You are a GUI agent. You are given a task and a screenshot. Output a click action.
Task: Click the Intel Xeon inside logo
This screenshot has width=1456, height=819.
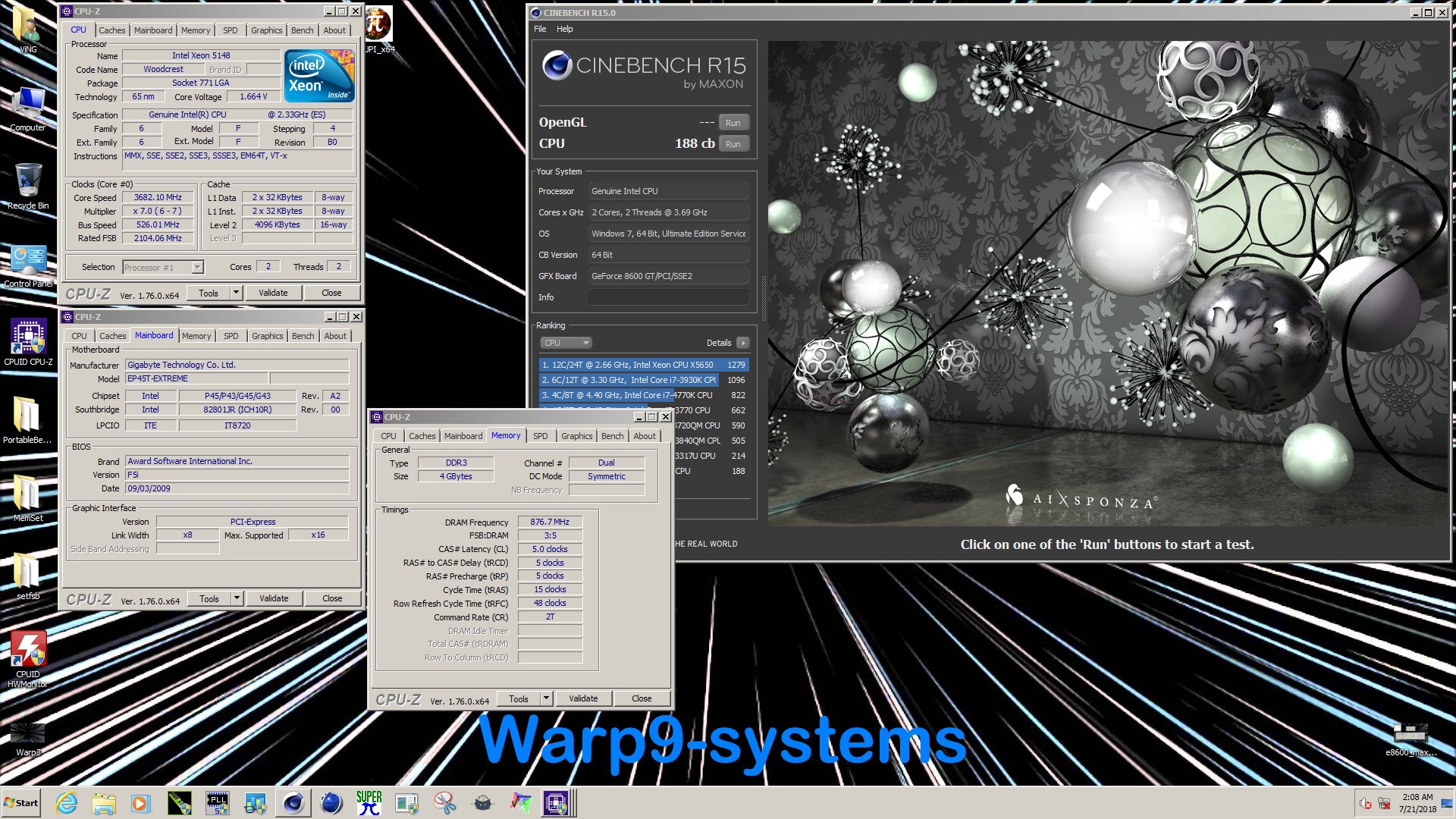(319, 75)
